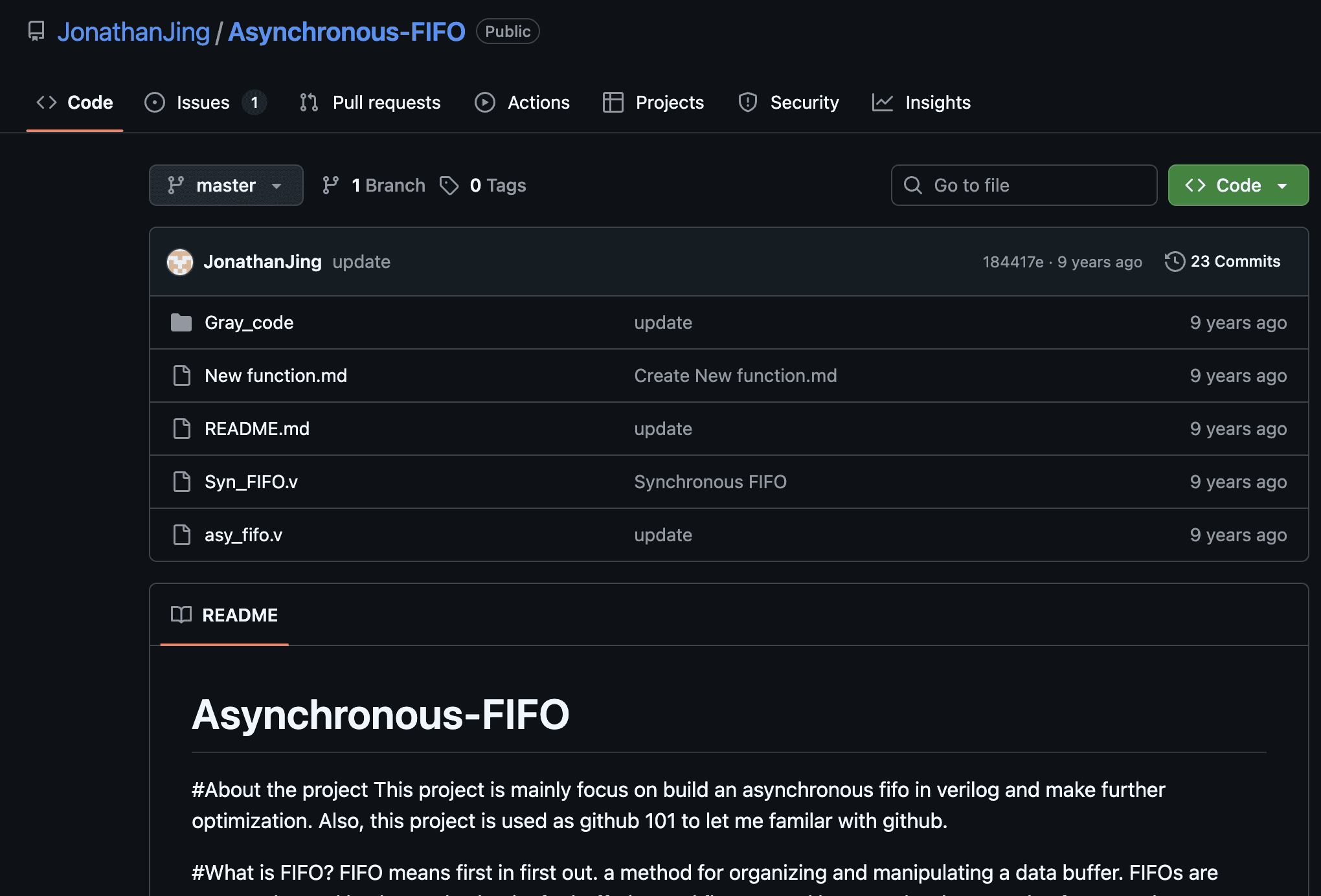Click the README book icon
Image resolution: width=1321 pixels, height=896 pixels.
(x=181, y=614)
